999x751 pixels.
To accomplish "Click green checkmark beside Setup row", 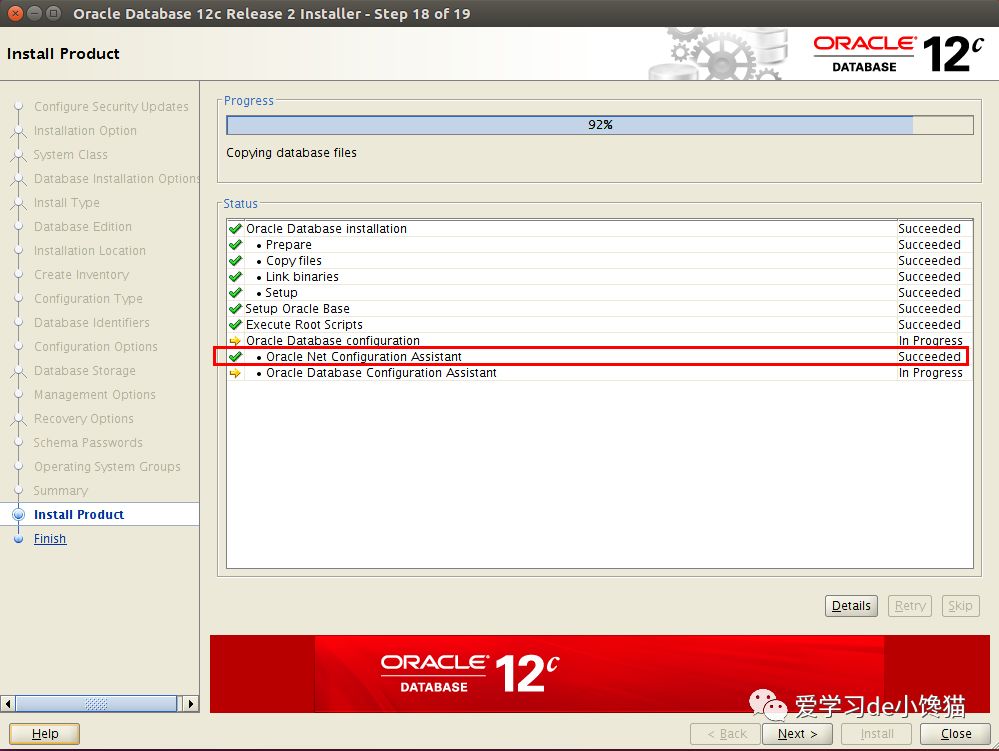I will pos(235,292).
